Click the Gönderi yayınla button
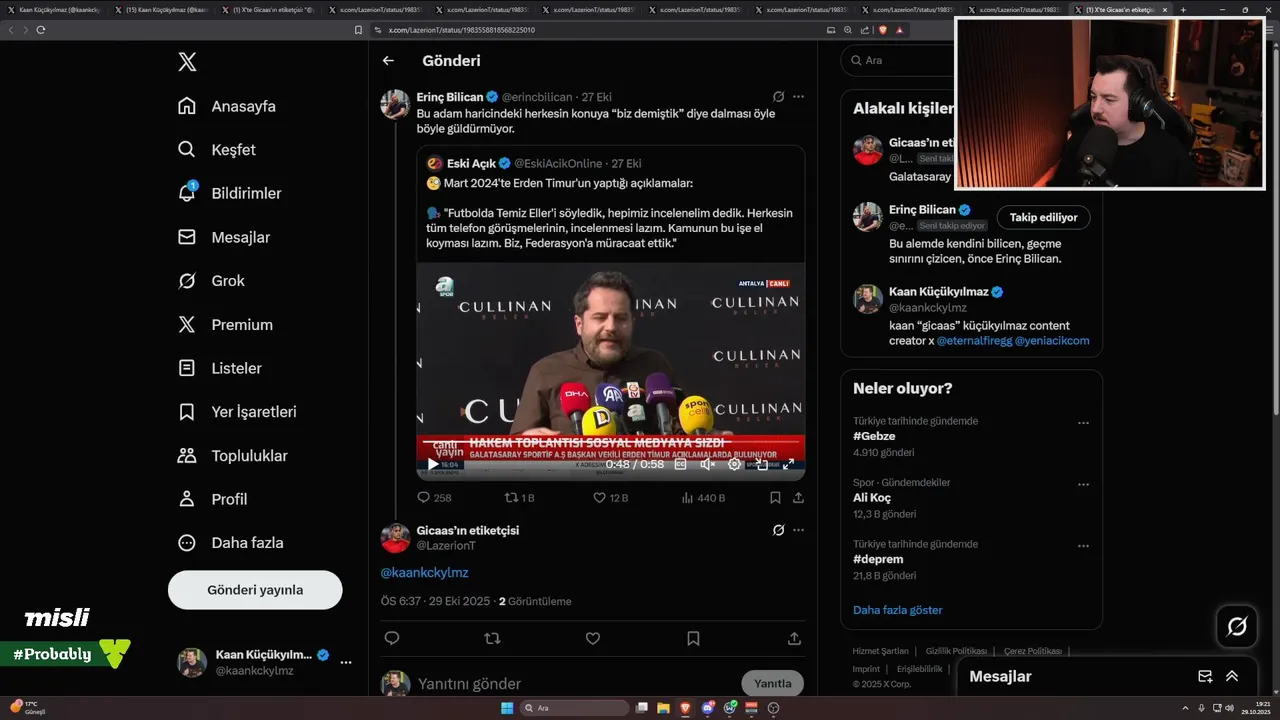 (x=255, y=590)
